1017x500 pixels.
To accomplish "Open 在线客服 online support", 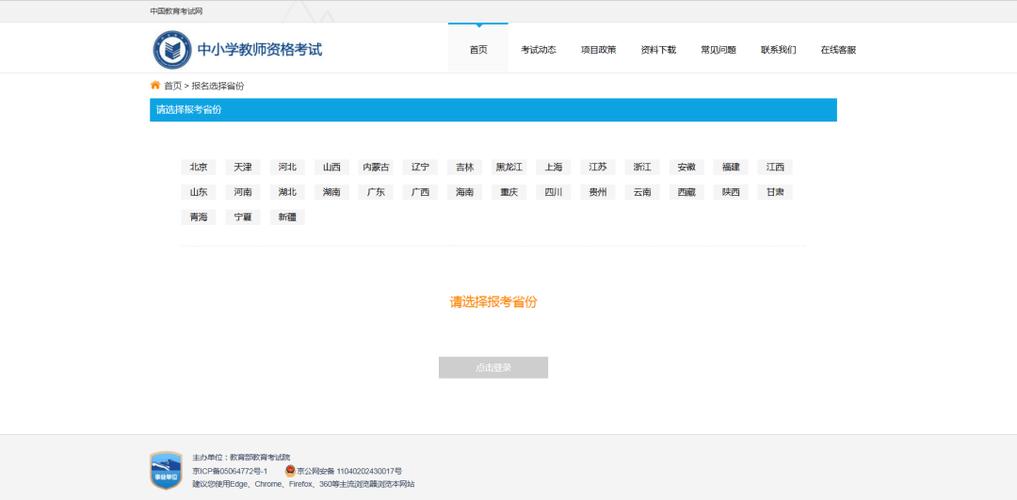I will (838, 50).
